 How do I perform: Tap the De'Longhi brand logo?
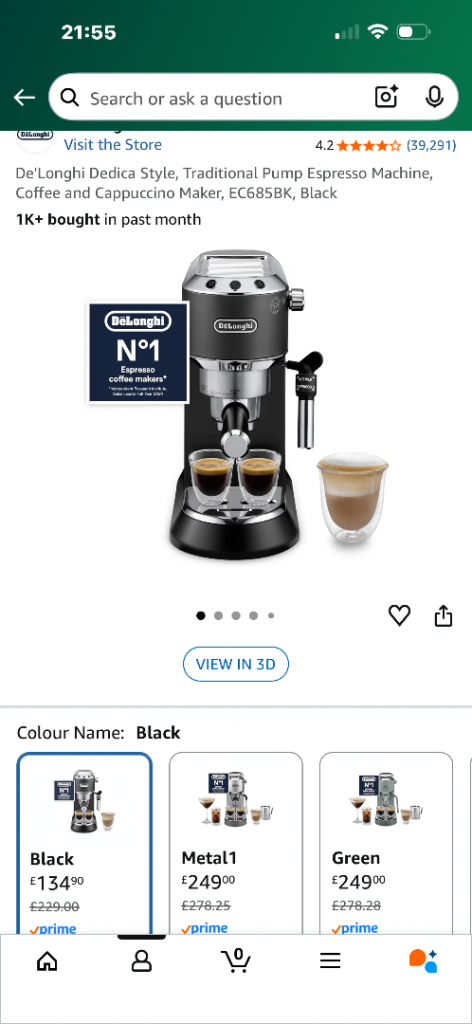[x=35, y=138]
